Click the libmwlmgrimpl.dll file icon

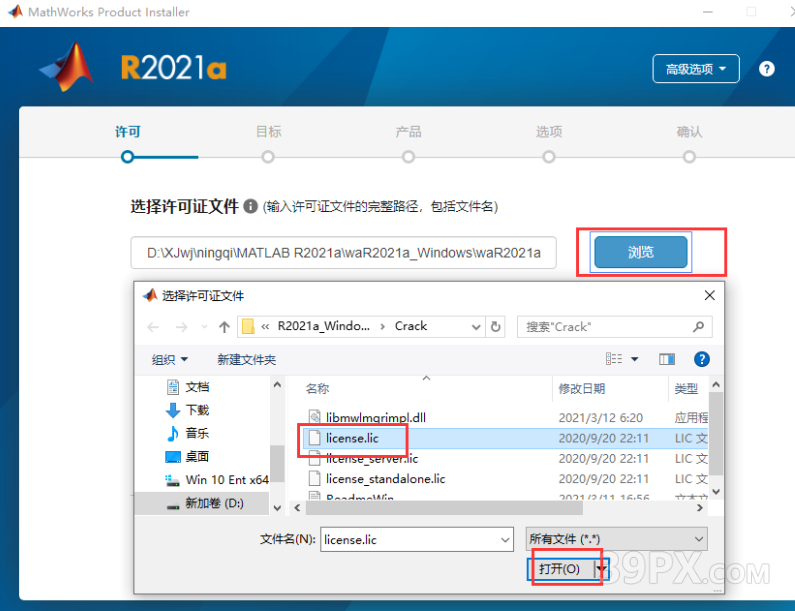314,417
